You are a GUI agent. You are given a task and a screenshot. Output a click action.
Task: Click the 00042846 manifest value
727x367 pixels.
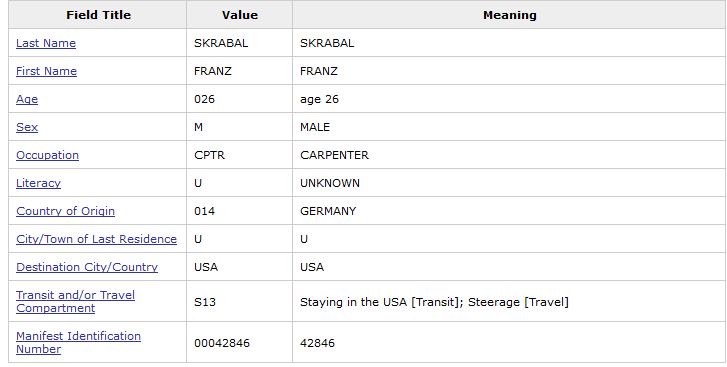222,343
